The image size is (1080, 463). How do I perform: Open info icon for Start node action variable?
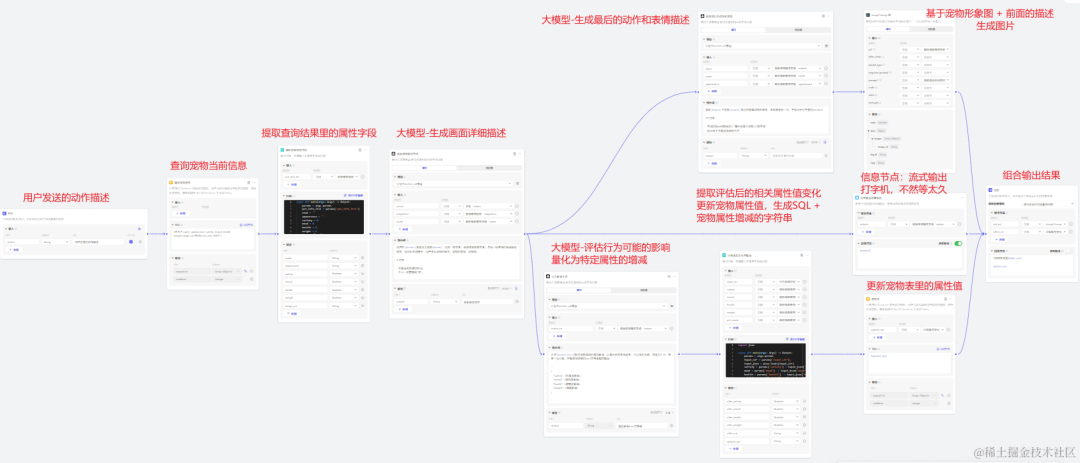140,242
